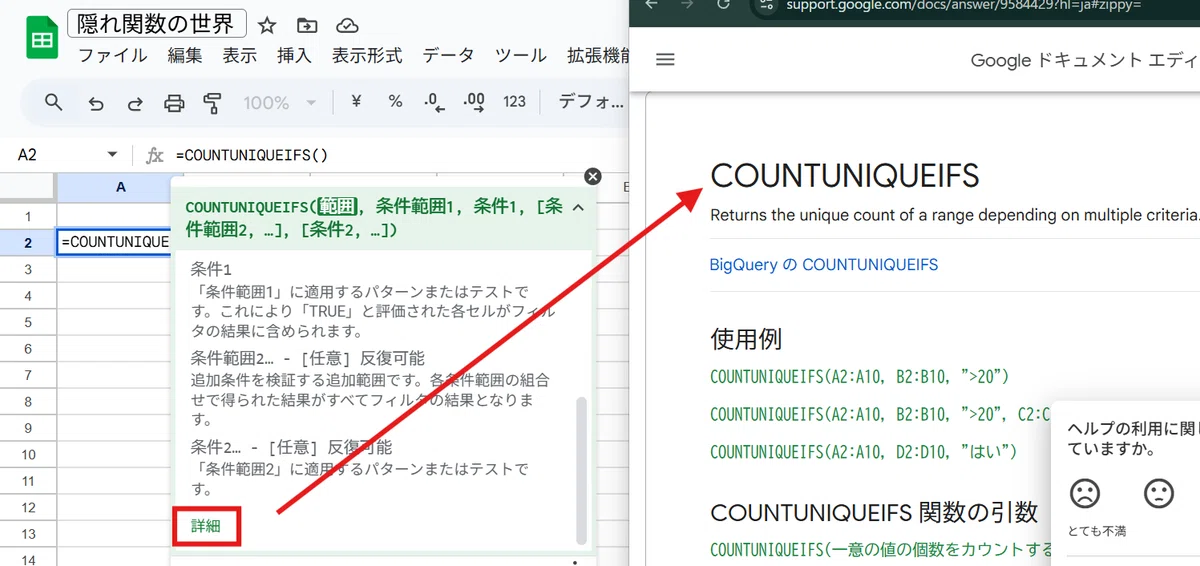Select the paint format icon
Screen dimensions: 1200x566
[x=212, y=102]
